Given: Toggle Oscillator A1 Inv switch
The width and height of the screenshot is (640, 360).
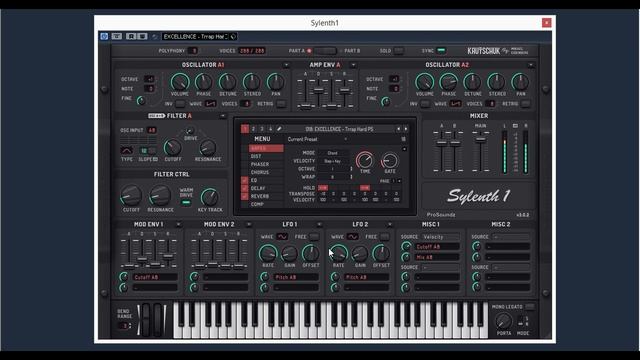Looking at the screenshot, I should tap(180, 104).
